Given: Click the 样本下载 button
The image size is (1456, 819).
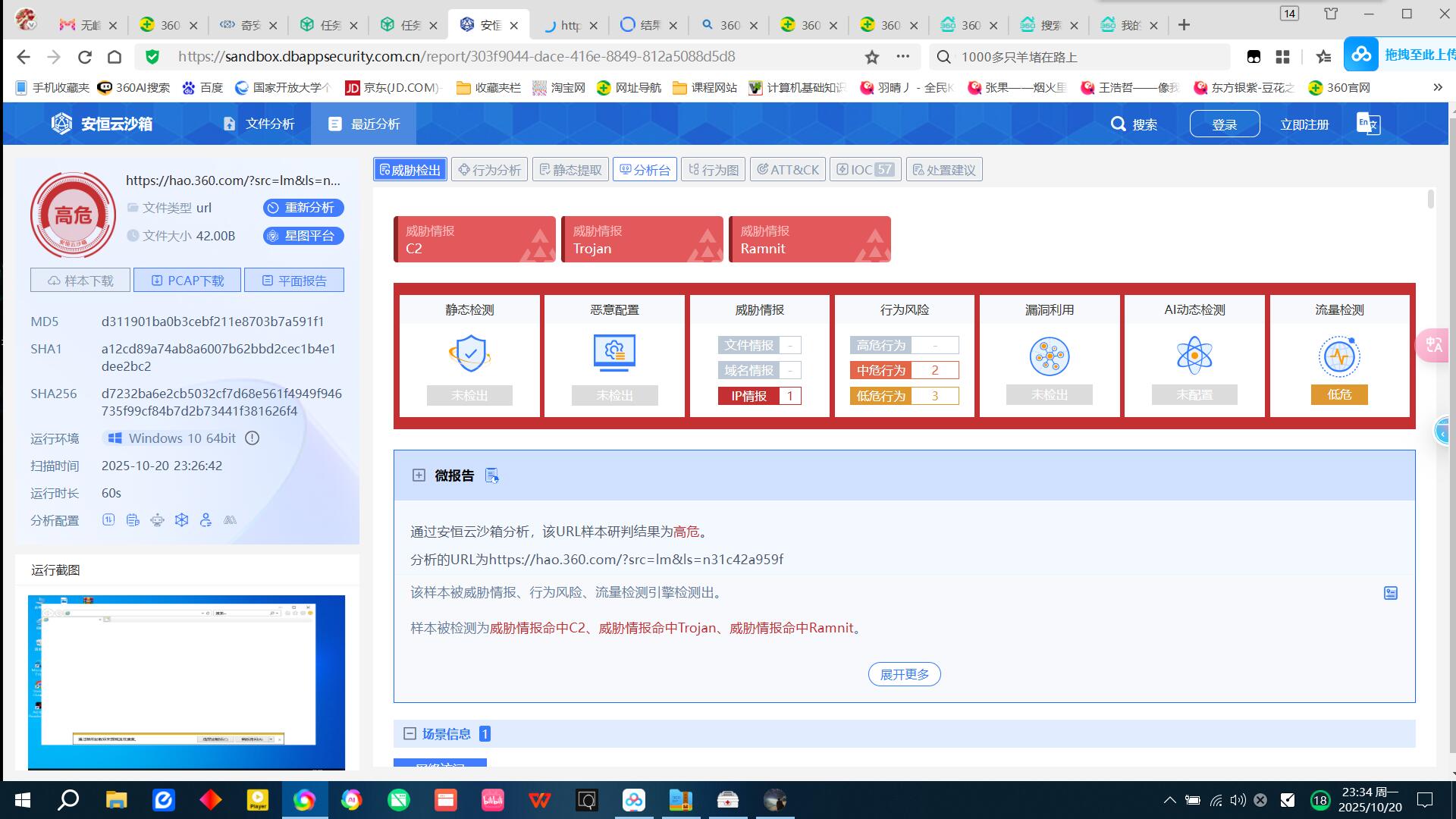Looking at the screenshot, I should (x=80, y=281).
